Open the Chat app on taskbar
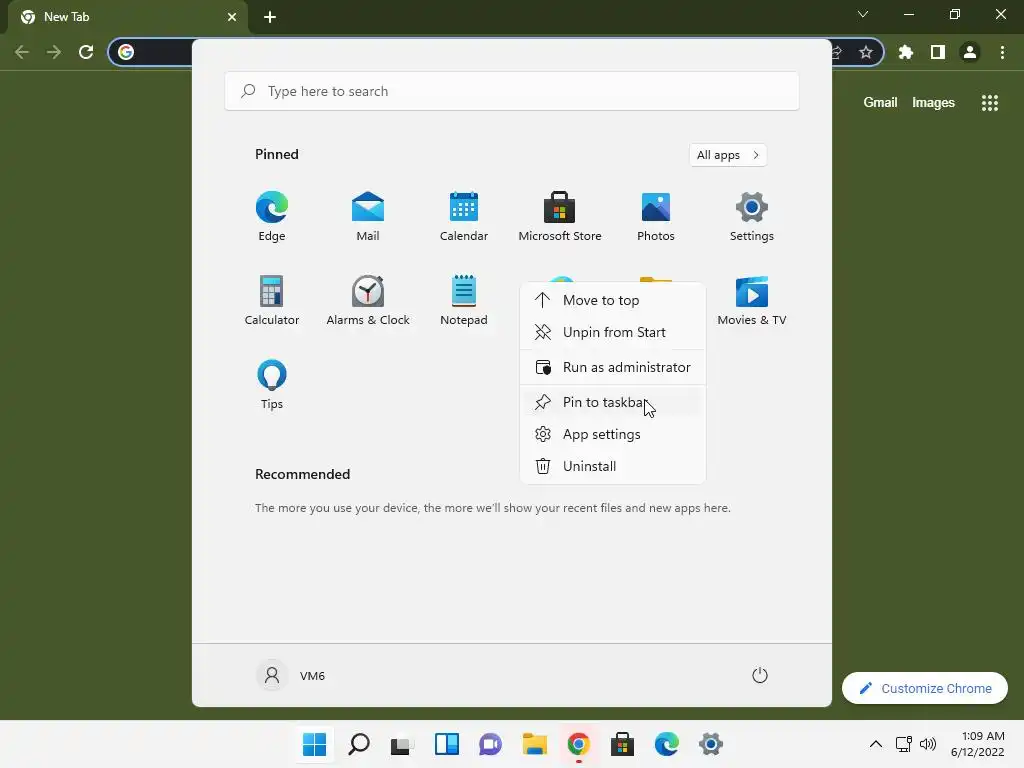The image size is (1024, 768). pos(490,744)
